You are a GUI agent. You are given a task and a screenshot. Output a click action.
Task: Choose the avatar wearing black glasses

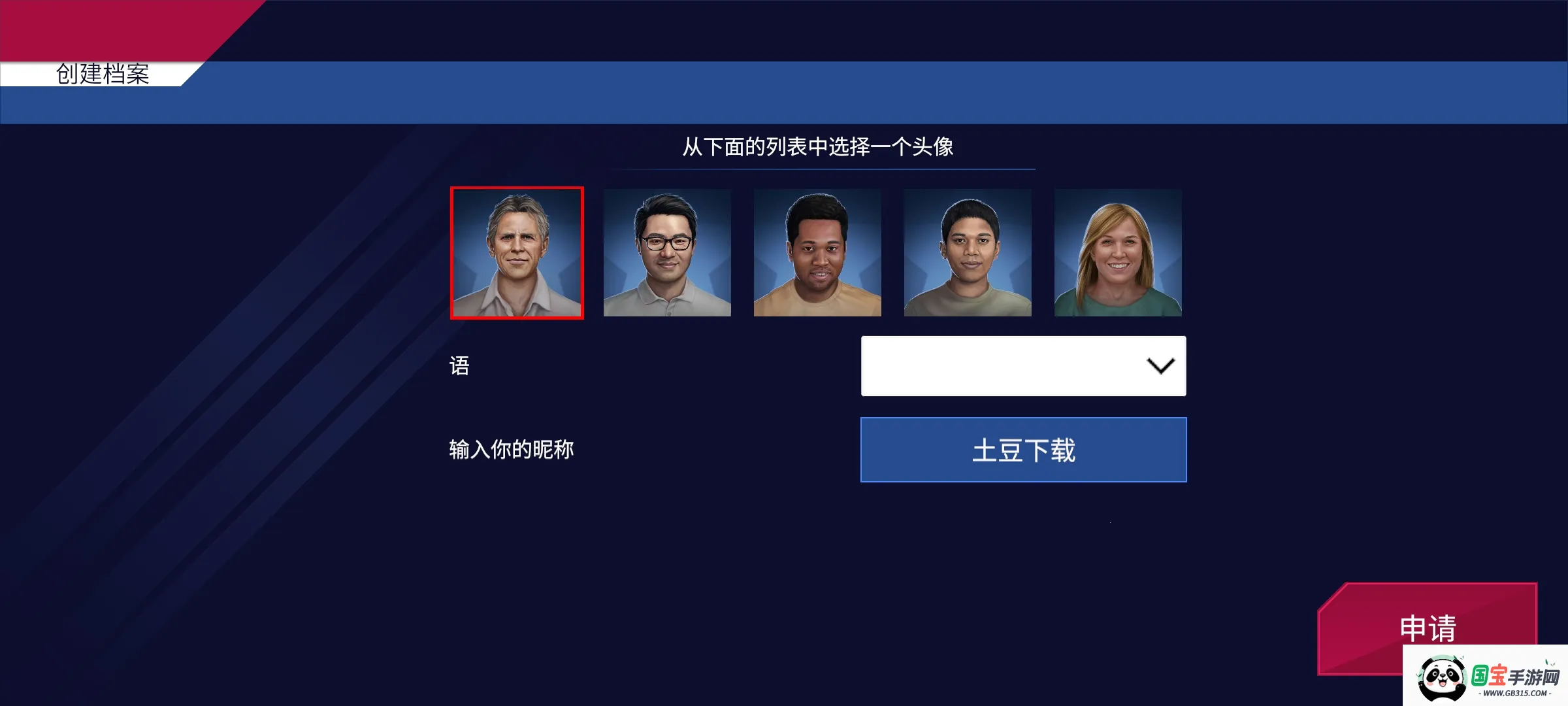pos(667,253)
